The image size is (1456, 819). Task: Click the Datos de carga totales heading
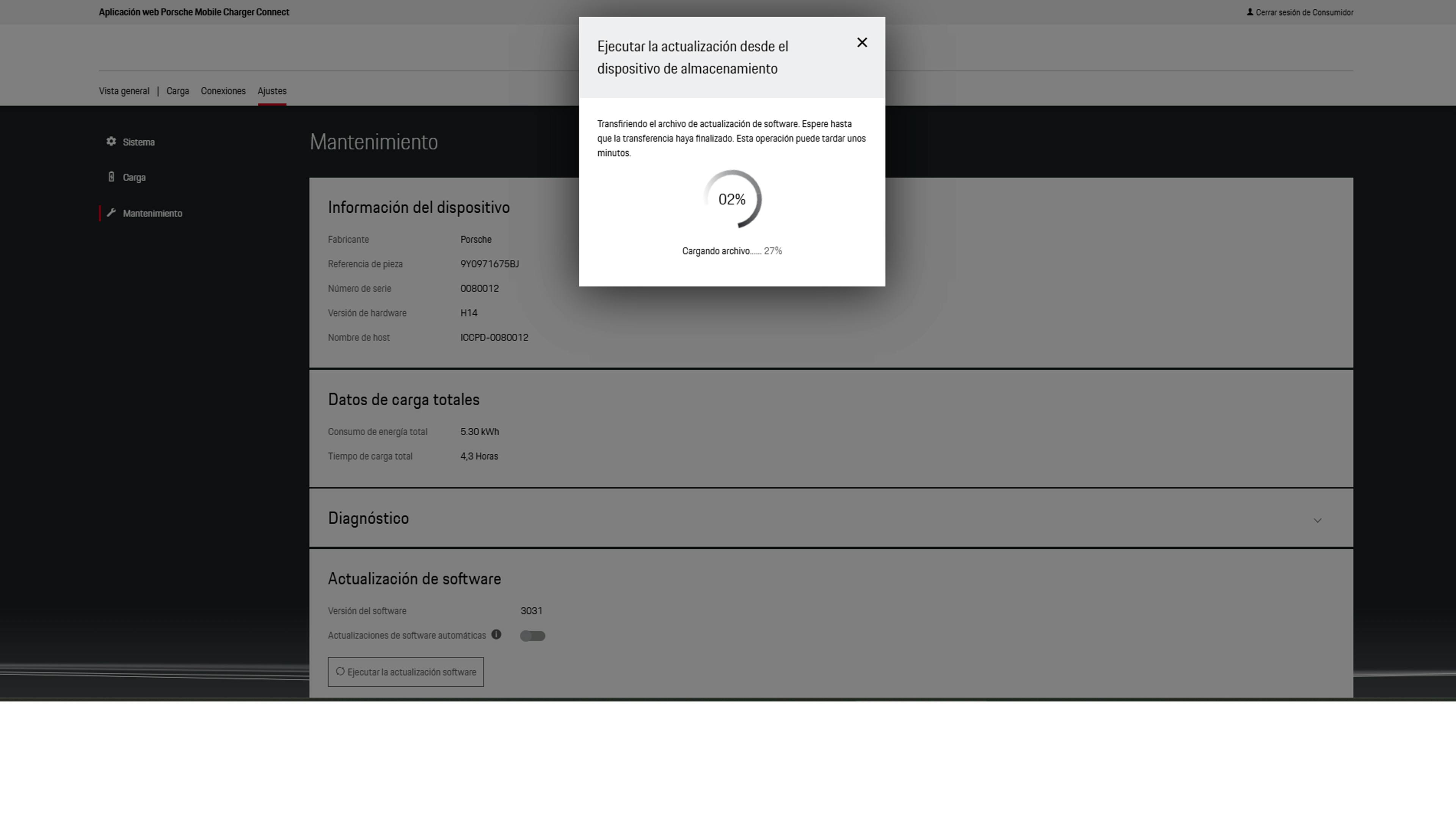tap(403, 400)
